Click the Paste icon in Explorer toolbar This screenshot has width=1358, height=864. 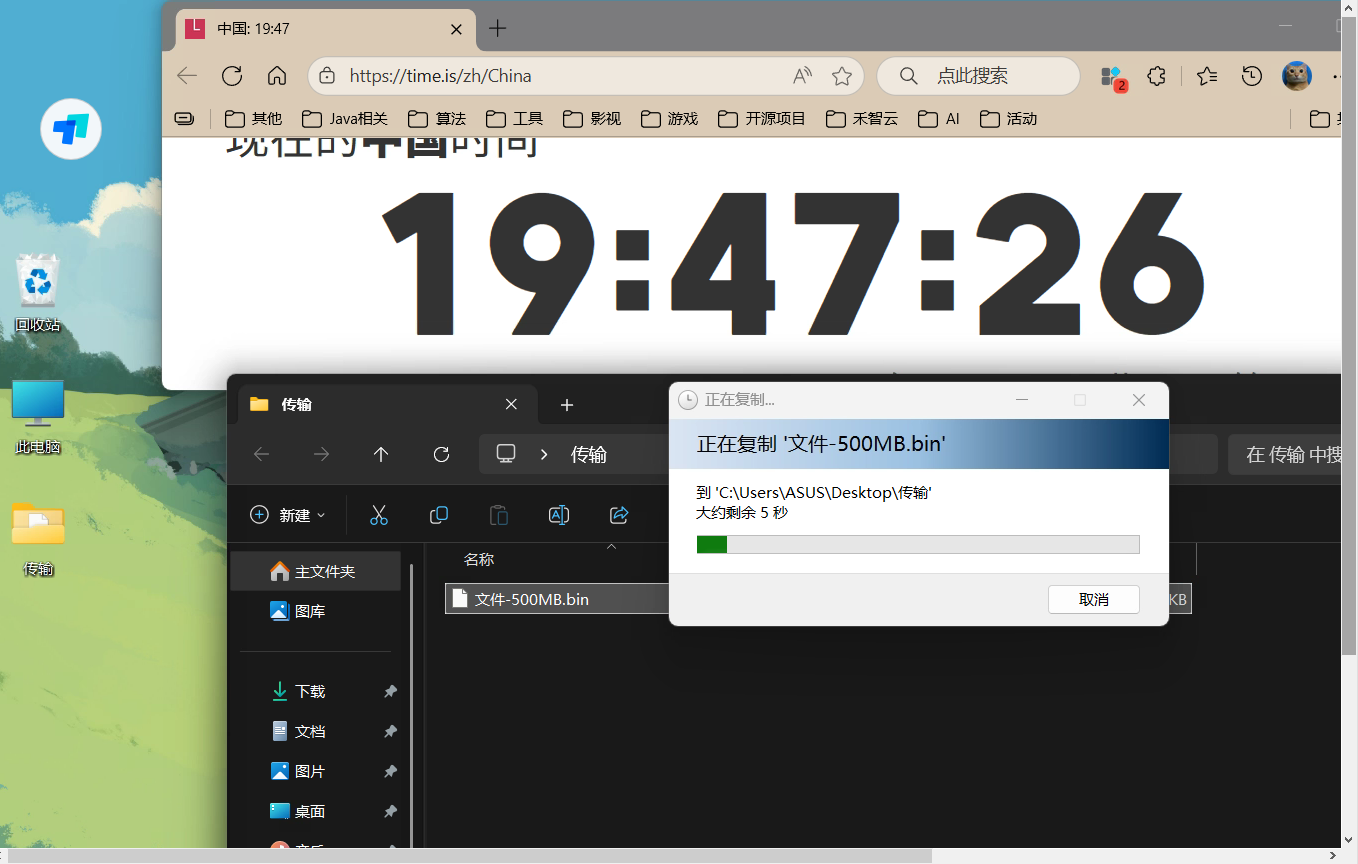click(499, 515)
